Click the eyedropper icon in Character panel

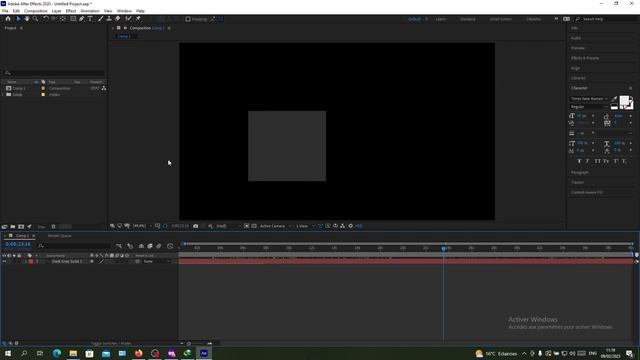pos(614,98)
